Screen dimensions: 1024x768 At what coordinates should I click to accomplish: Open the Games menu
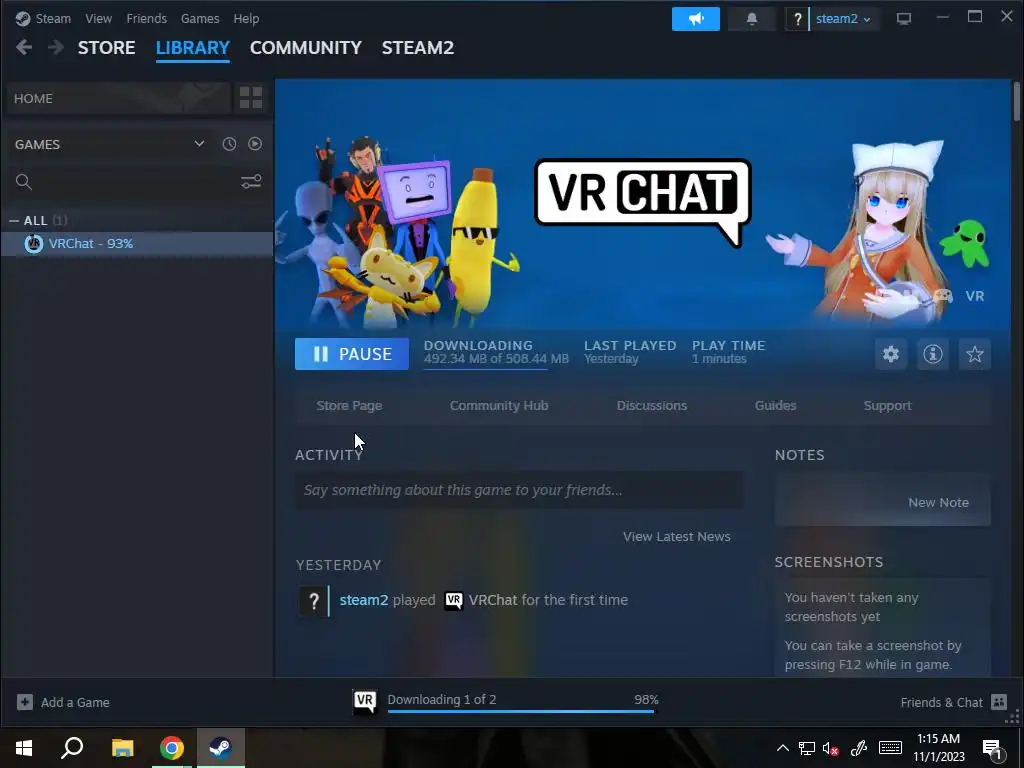tap(200, 18)
